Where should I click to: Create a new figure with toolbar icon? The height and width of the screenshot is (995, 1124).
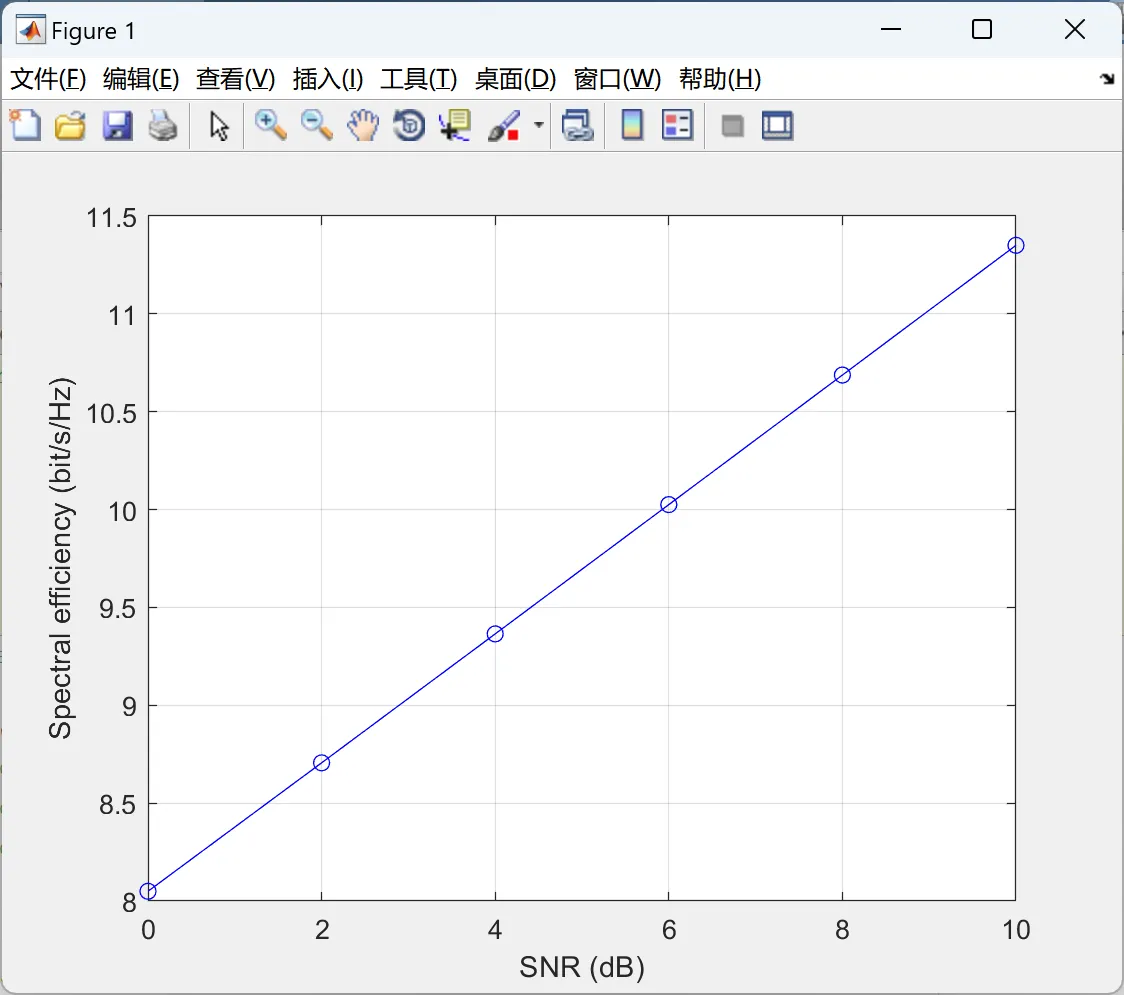25,125
